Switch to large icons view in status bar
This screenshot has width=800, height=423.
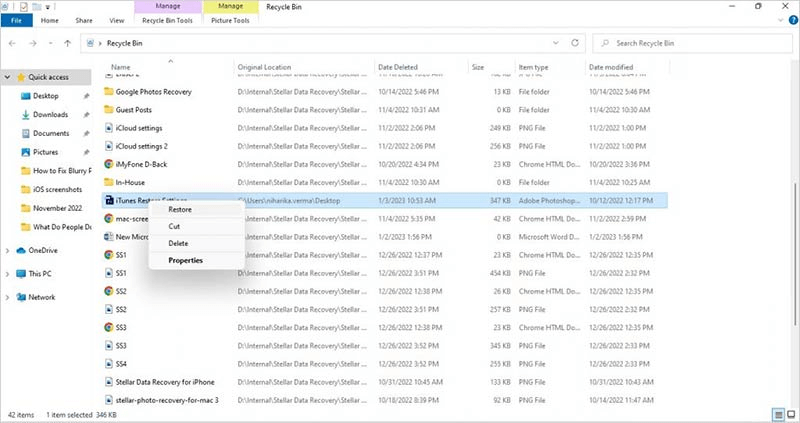791,415
